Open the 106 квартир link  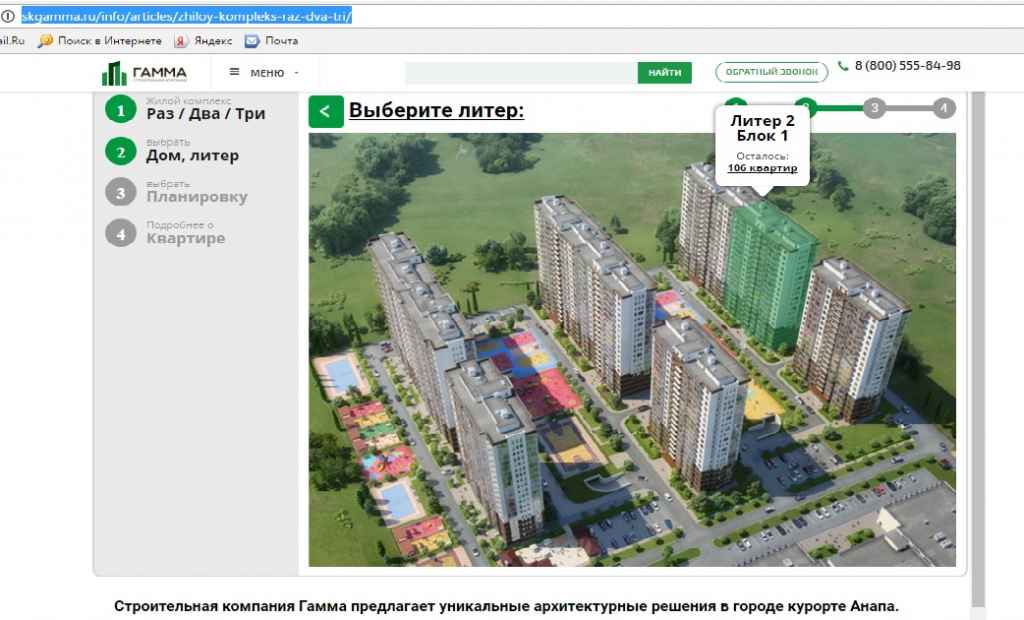tap(762, 168)
